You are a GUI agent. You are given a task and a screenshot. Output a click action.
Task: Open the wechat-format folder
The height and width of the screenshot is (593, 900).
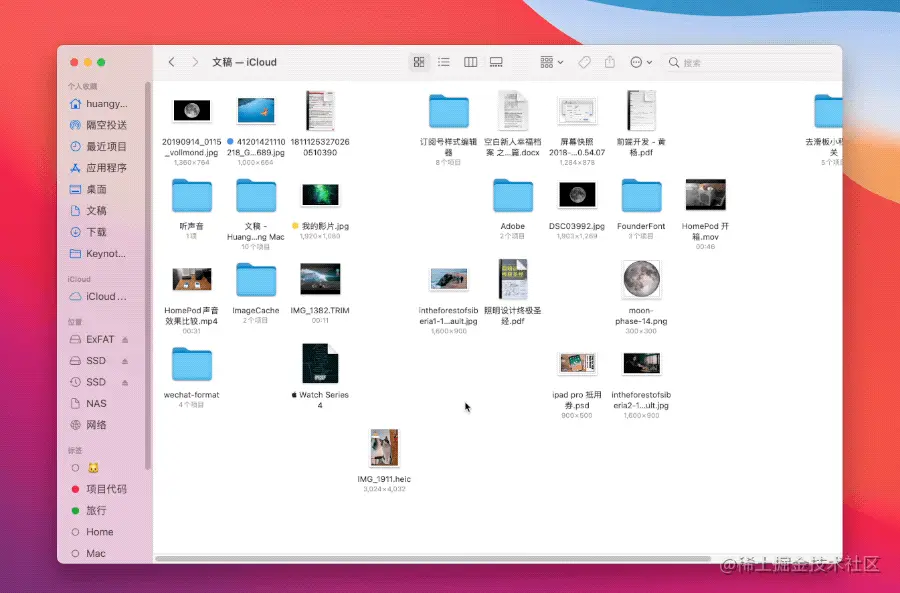click(x=192, y=364)
